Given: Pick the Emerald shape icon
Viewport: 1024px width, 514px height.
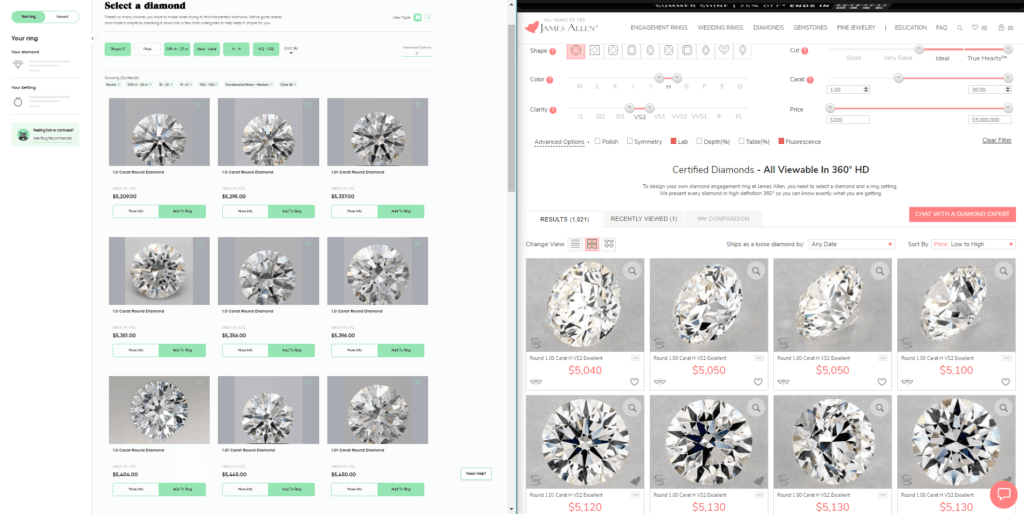Looking at the screenshot, I should [632, 50].
